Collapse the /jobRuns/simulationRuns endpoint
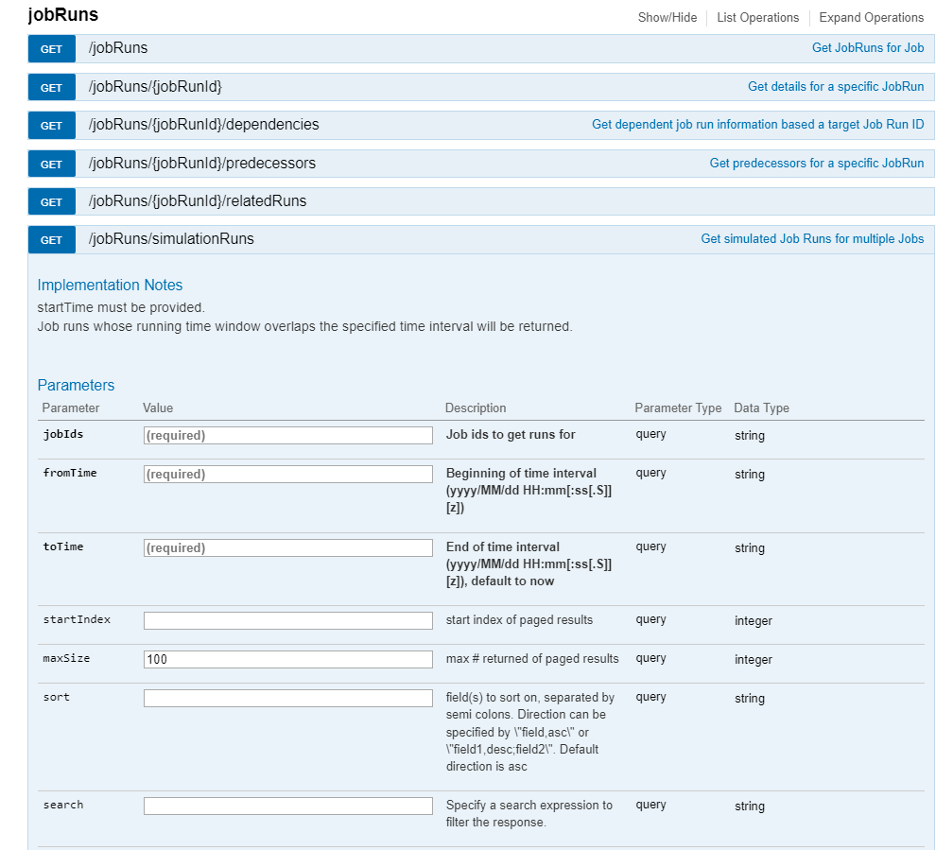936x850 pixels. 171,239
